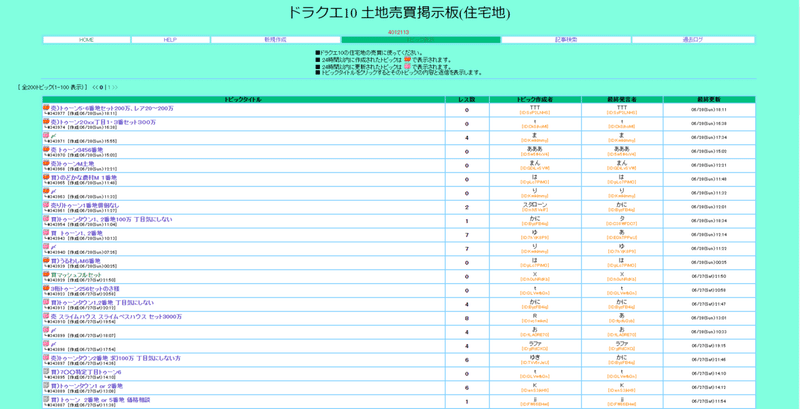The image size is (800, 409).
Task: Open topic 買)うるわしM6番地
Action: coord(75,261)
